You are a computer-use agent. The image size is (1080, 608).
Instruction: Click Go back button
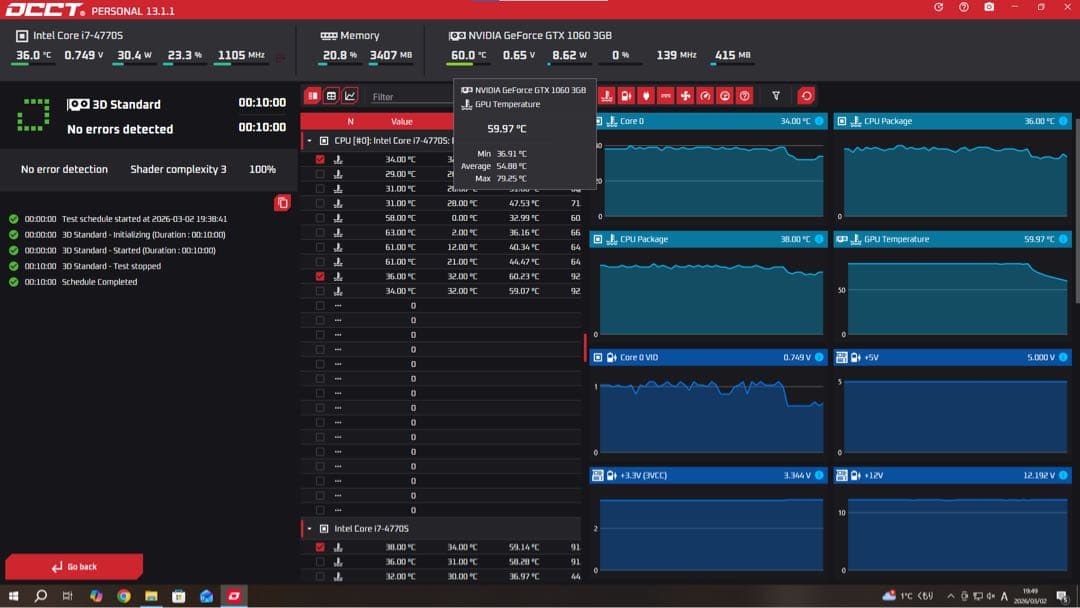coord(74,567)
